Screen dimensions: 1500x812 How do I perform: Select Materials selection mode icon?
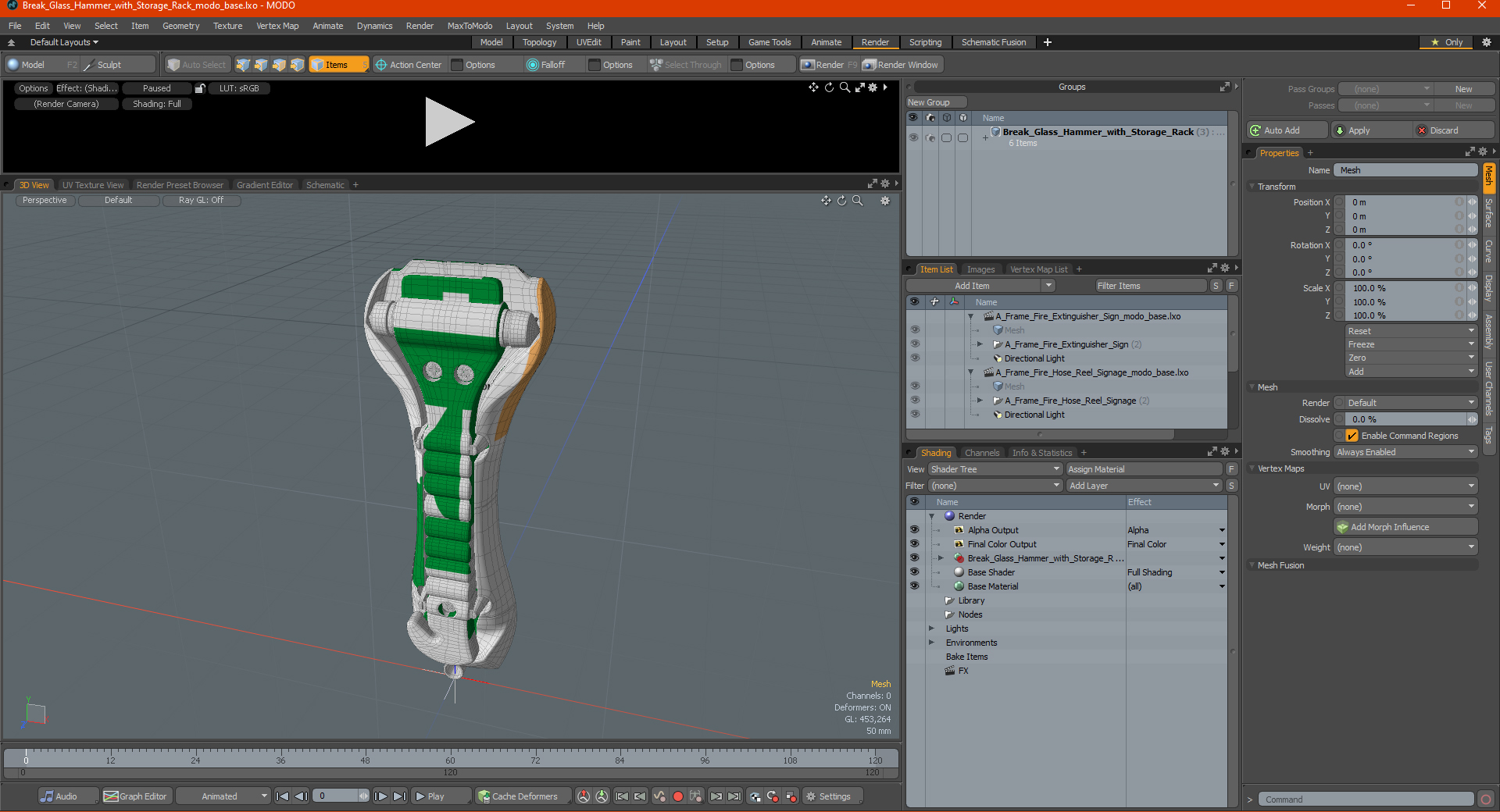297,65
